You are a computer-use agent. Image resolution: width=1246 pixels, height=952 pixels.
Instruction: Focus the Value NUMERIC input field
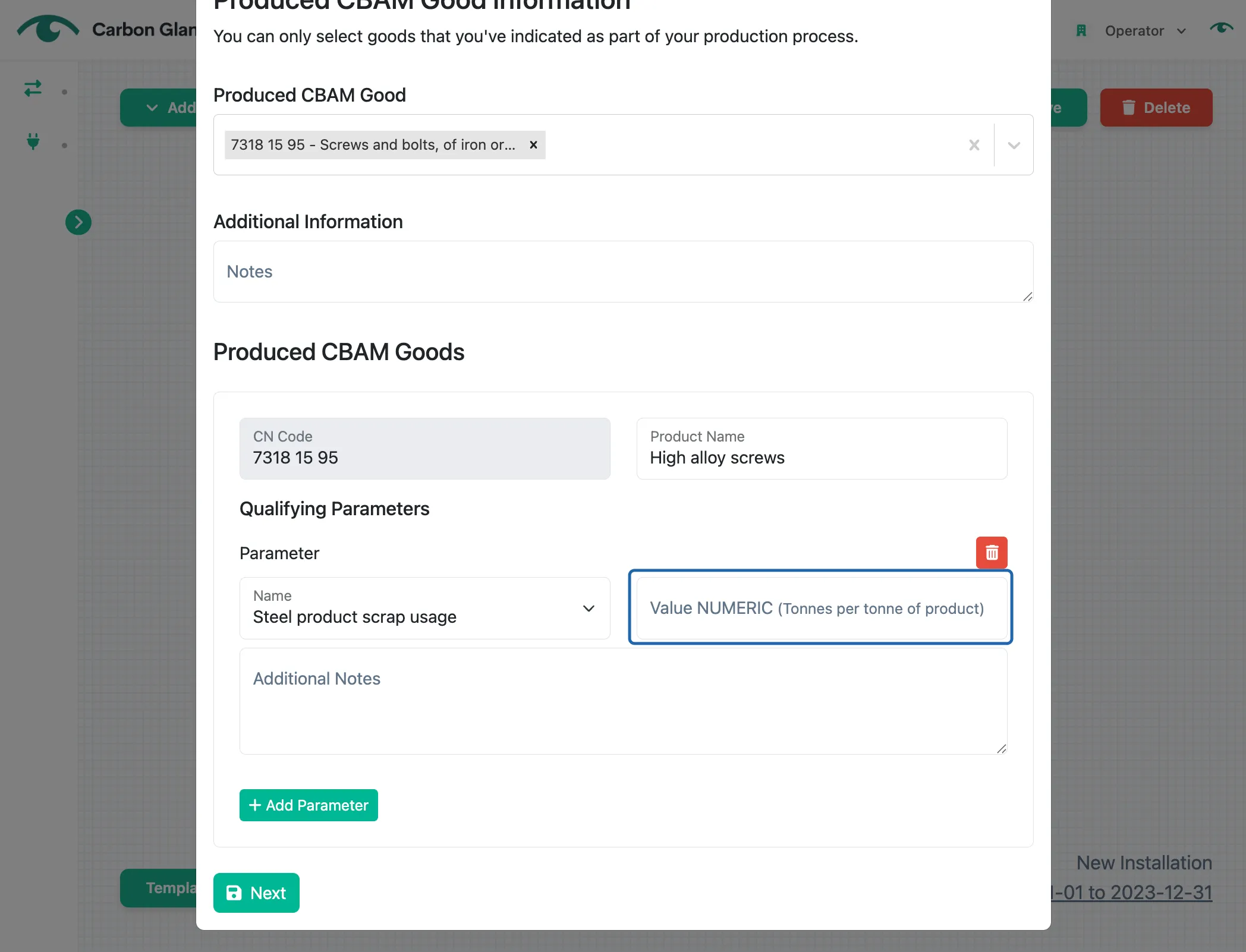(x=822, y=608)
